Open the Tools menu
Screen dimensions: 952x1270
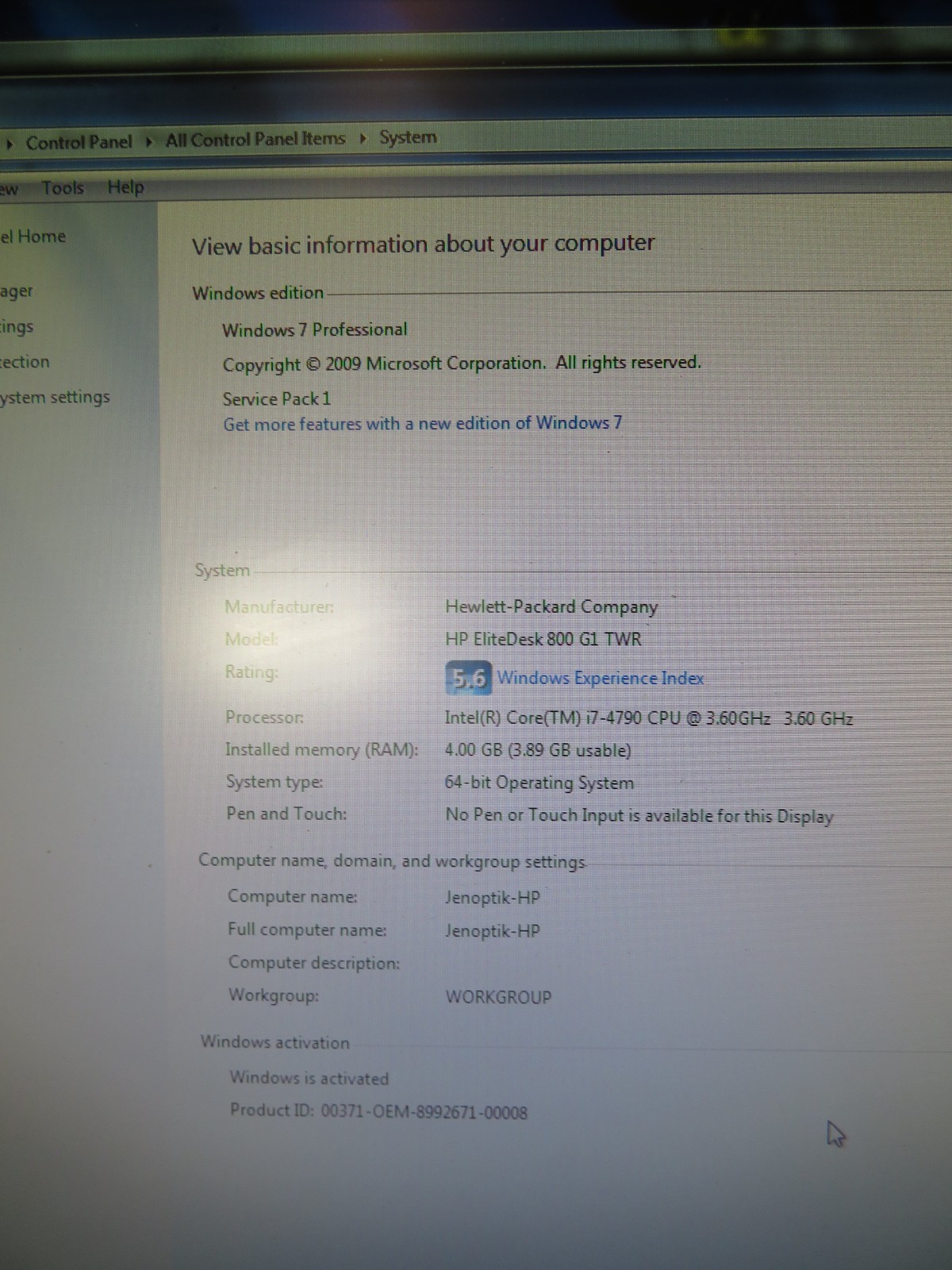[x=63, y=188]
